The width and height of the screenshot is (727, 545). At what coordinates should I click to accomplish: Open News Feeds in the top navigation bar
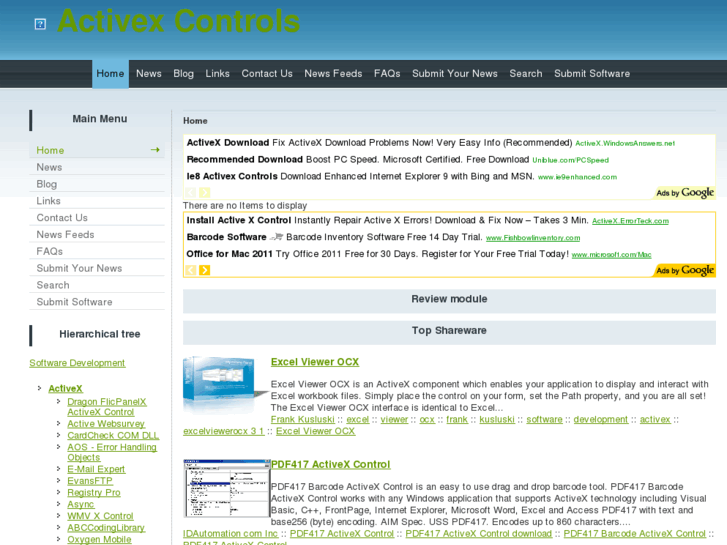(x=333, y=74)
